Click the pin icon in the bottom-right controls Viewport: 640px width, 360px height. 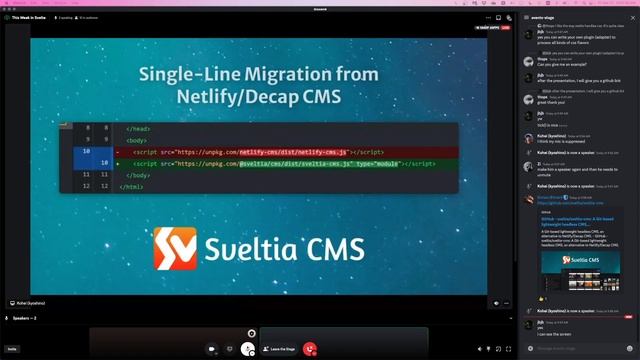pos(489,349)
